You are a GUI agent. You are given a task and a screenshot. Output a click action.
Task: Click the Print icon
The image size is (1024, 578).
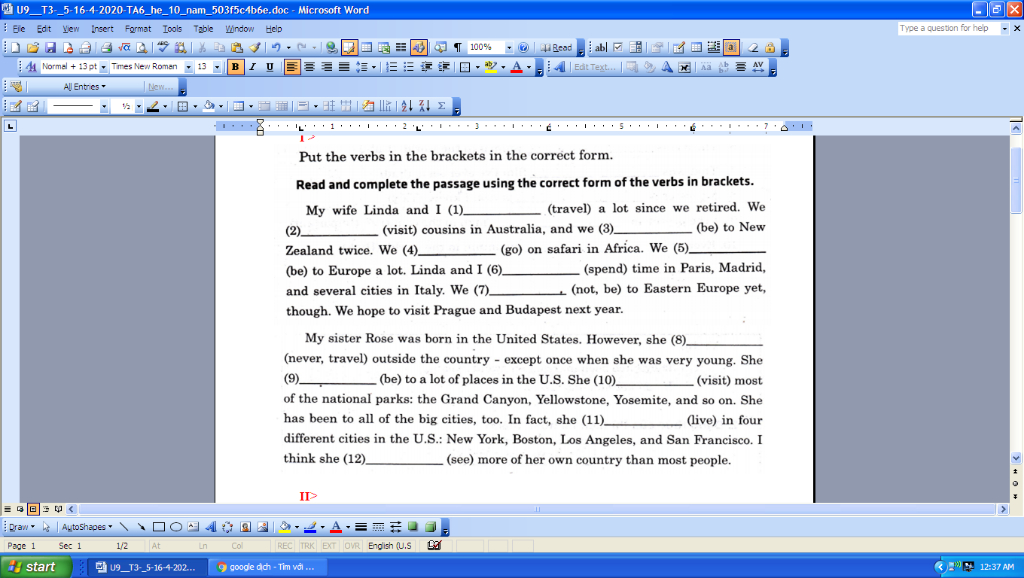(x=106, y=48)
